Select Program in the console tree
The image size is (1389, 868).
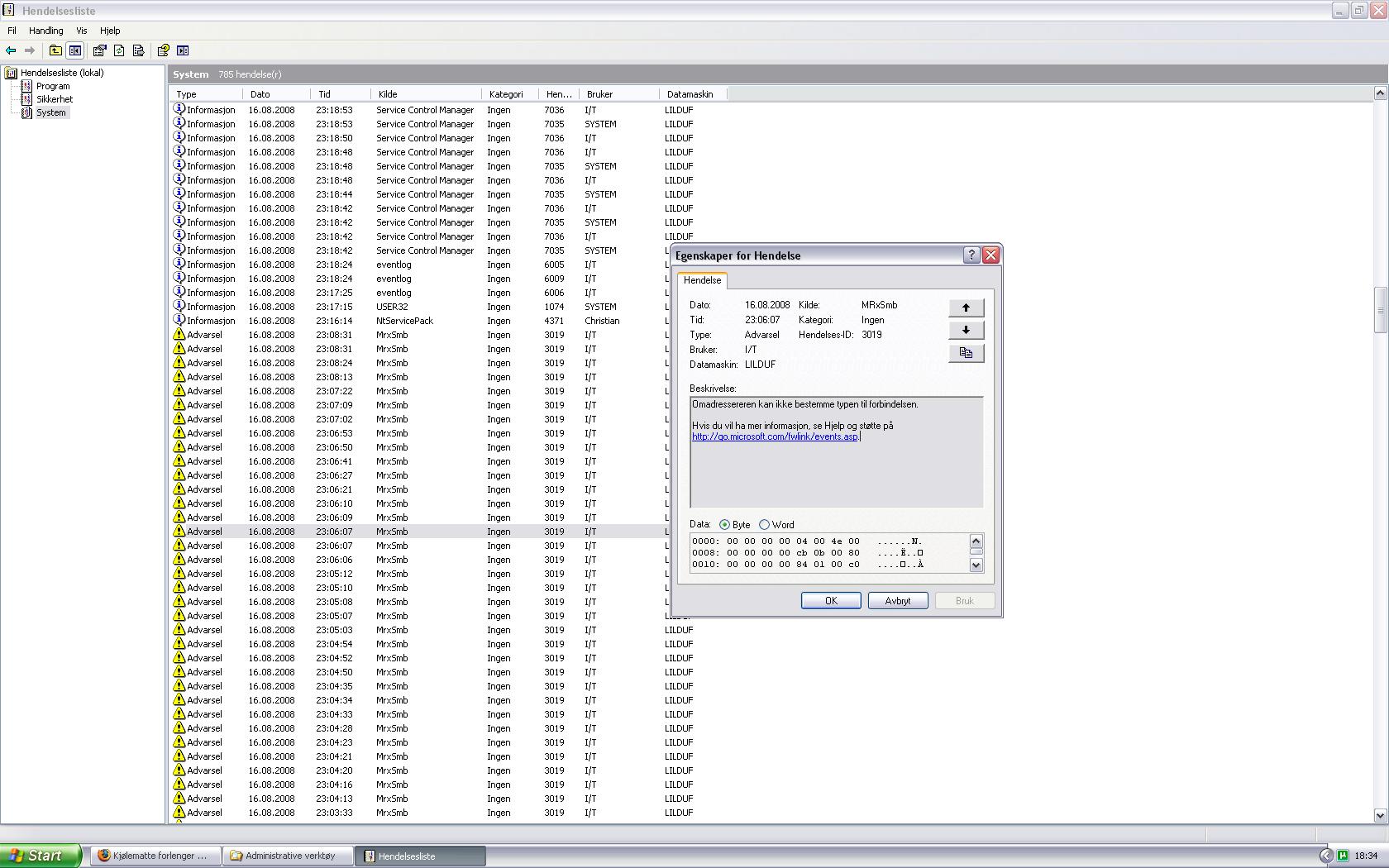53,86
